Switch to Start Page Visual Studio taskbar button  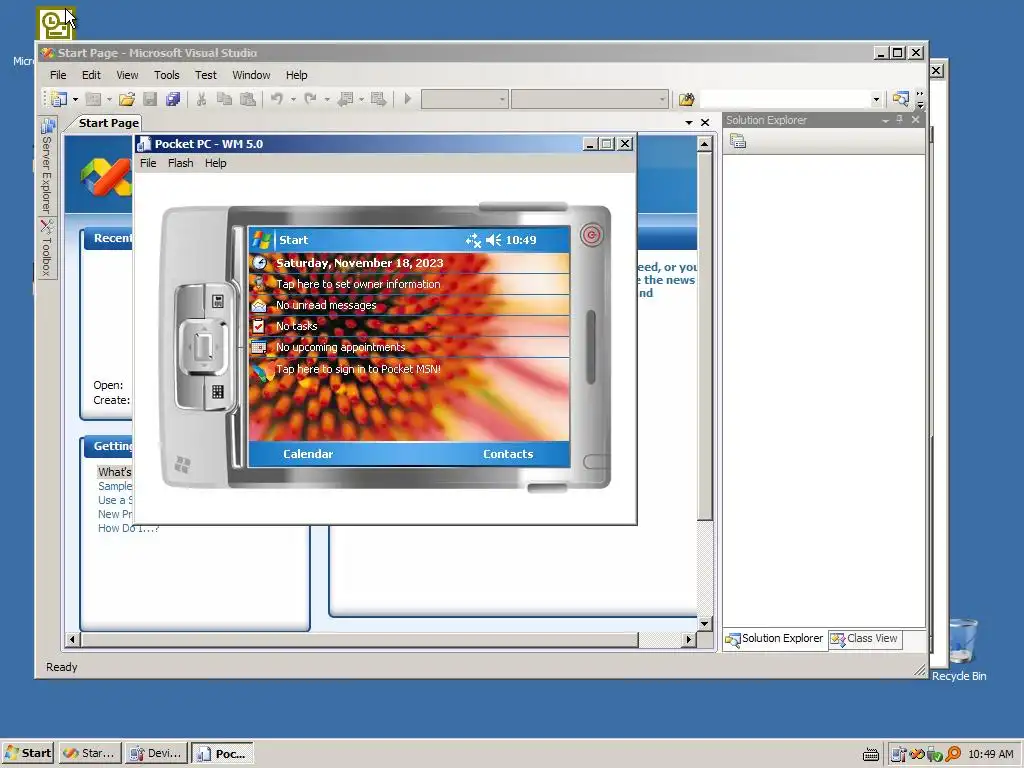tap(91, 753)
